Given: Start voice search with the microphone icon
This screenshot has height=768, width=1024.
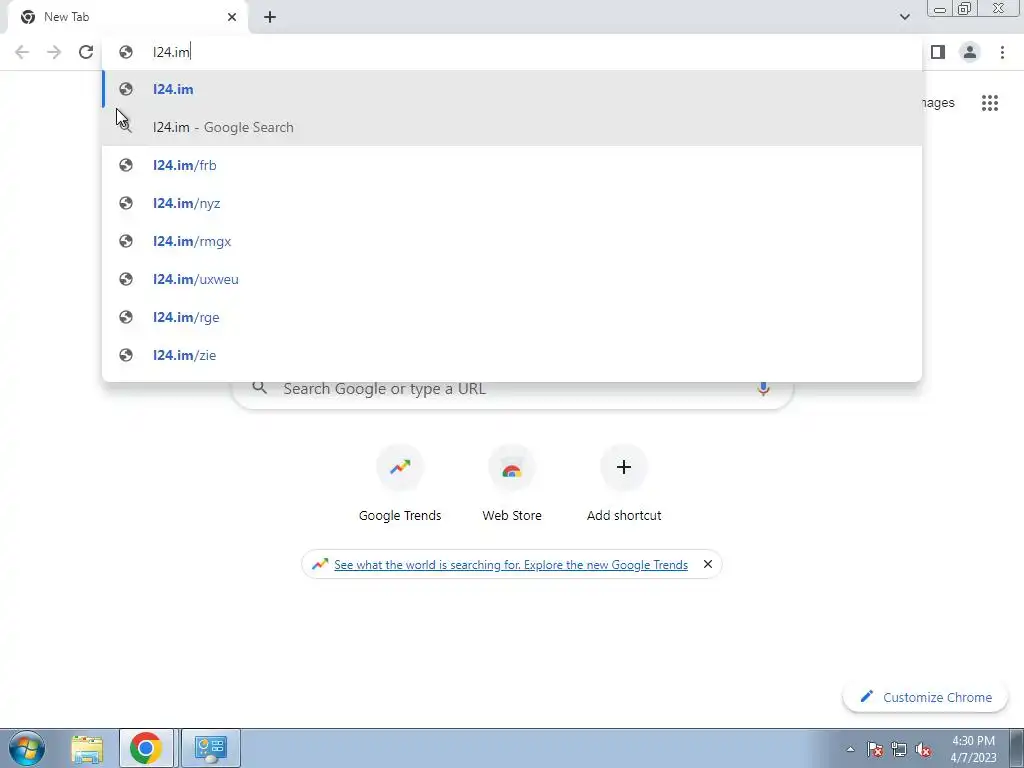Looking at the screenshot, I should tap(763, 389).
